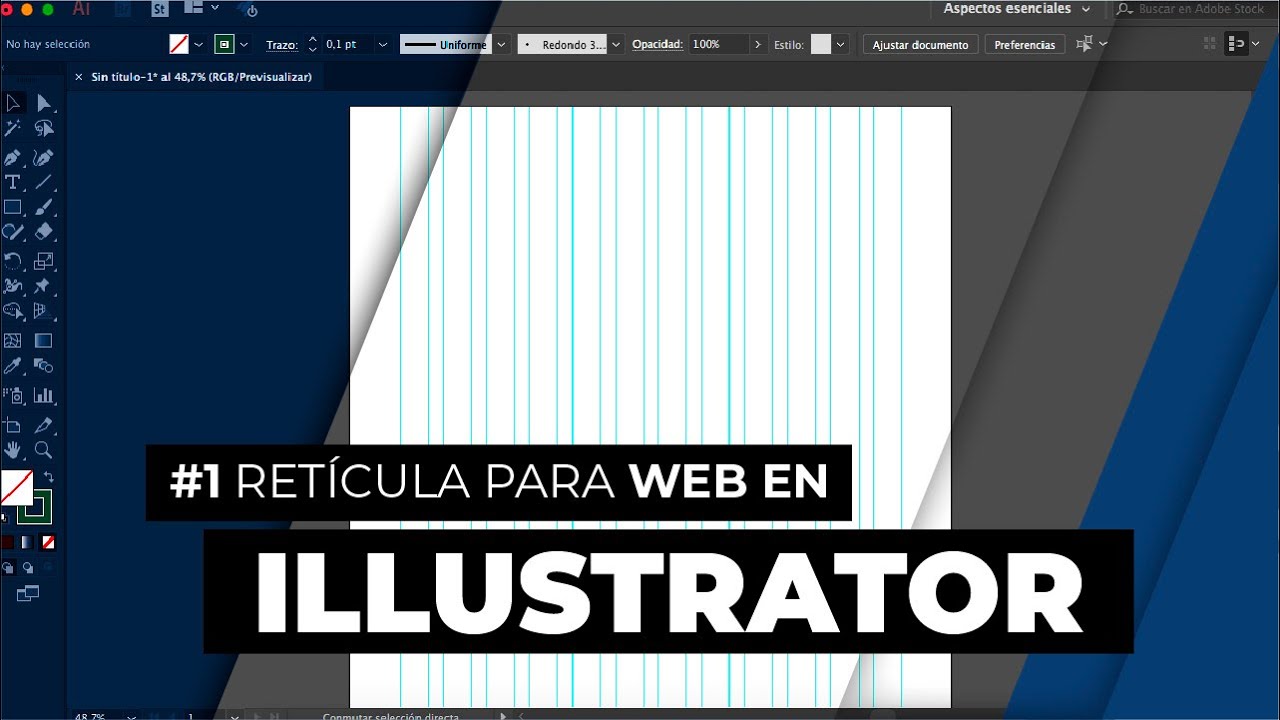
Task: Open Aspectos esenciales workspace switcher
Action: coord(1017,9)
